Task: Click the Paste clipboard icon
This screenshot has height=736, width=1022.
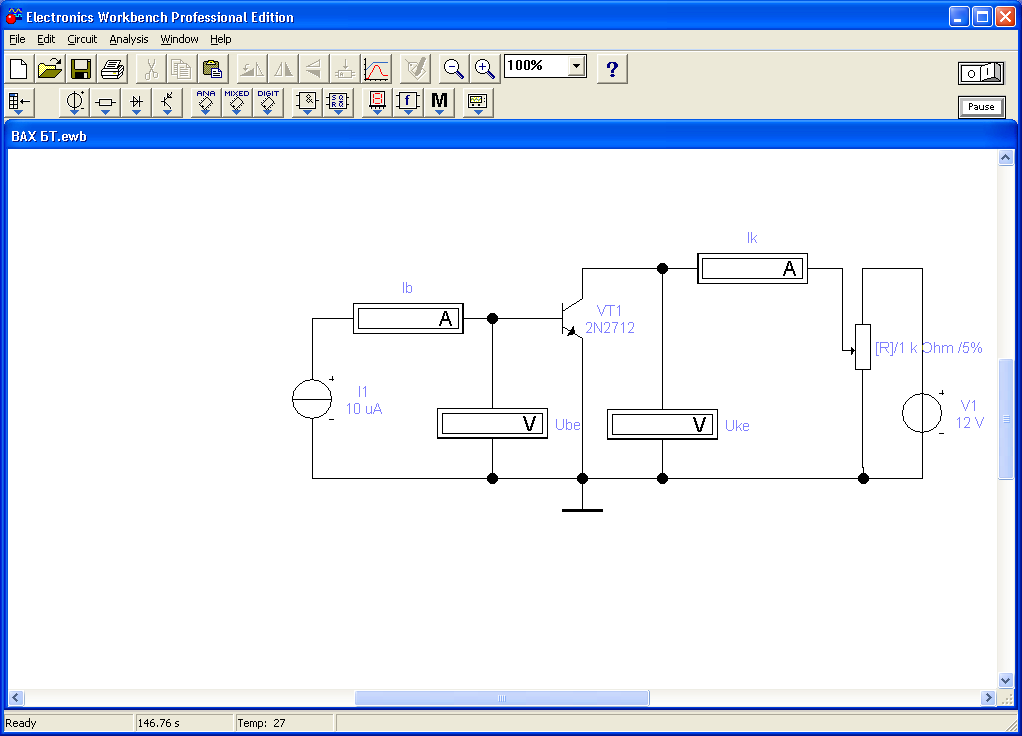Action: tap(212, 69)
